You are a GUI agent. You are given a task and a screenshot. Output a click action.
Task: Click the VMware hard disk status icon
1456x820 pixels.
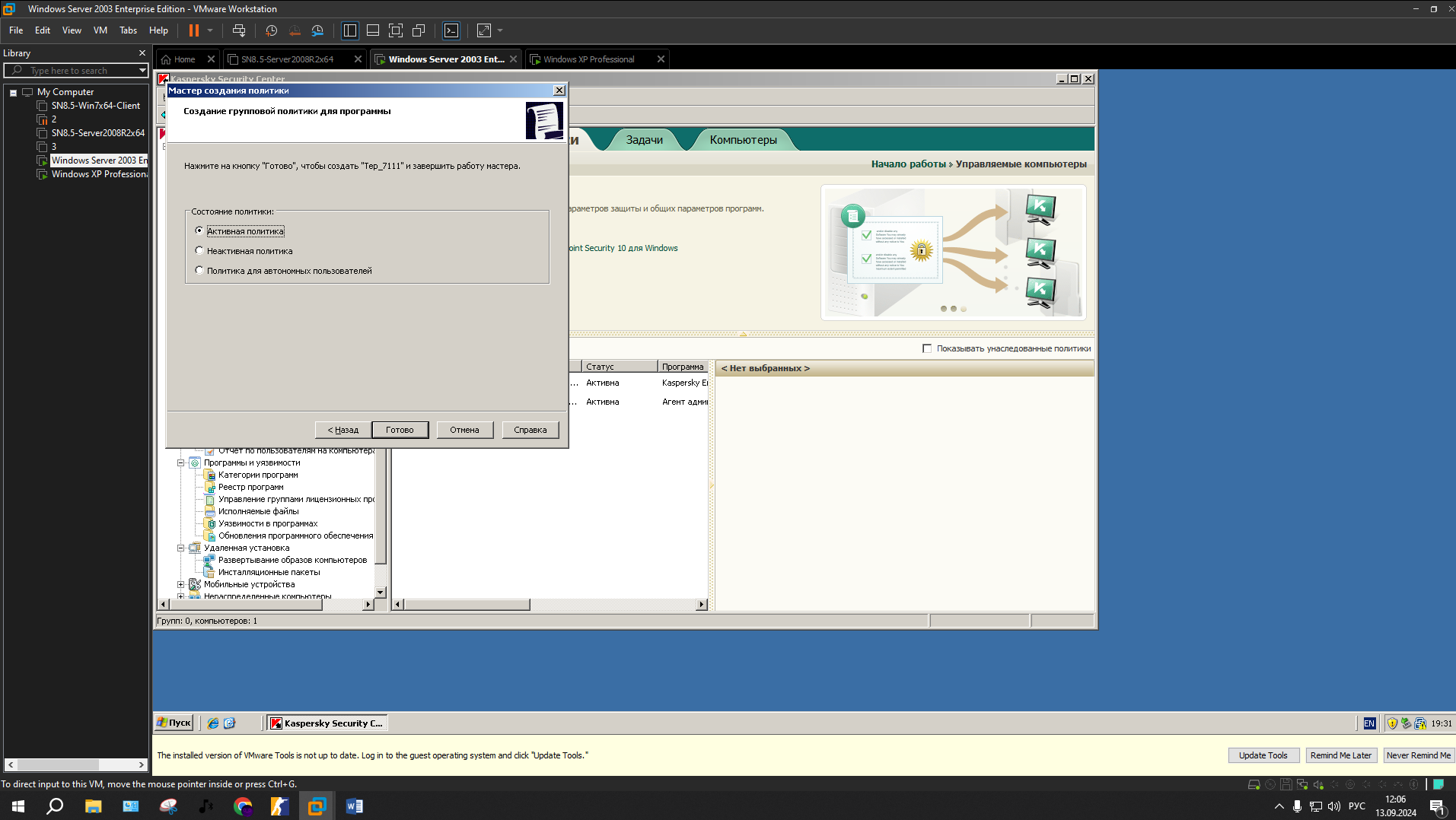1254,784
